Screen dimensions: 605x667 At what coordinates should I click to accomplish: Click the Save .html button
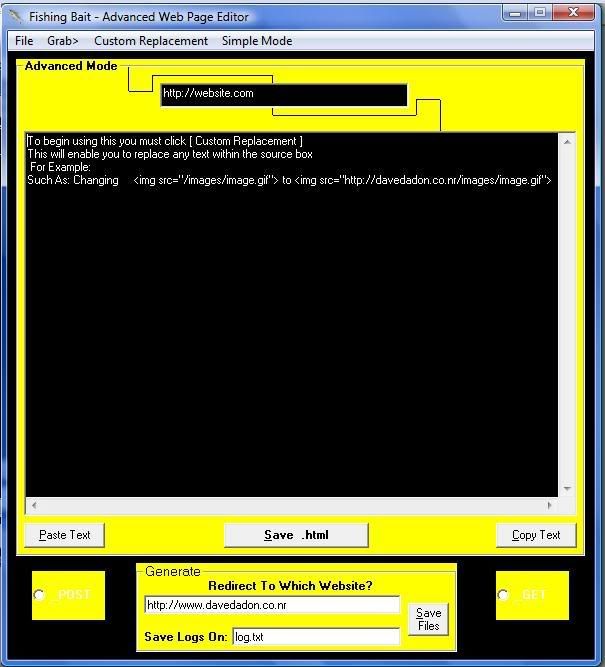pos(296,535)
